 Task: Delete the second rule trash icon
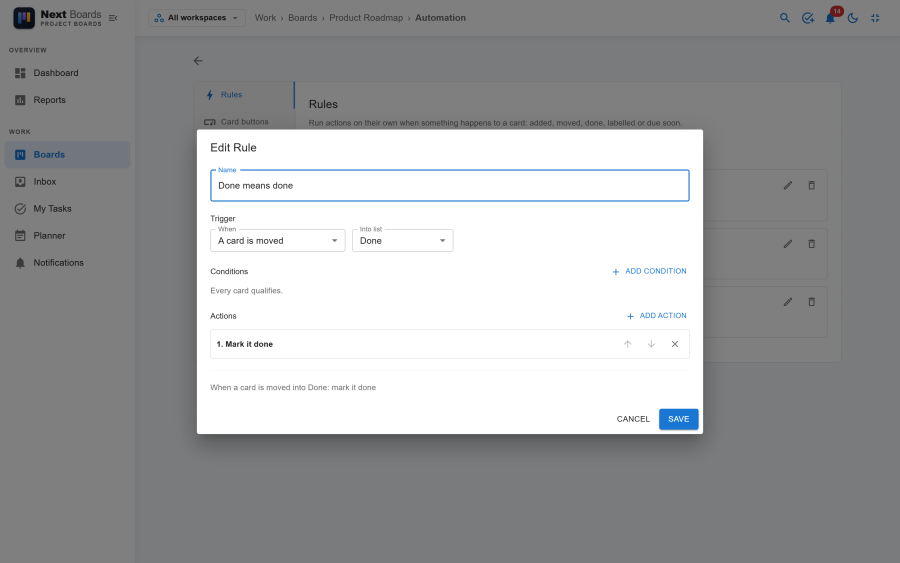tap(812, 244)
